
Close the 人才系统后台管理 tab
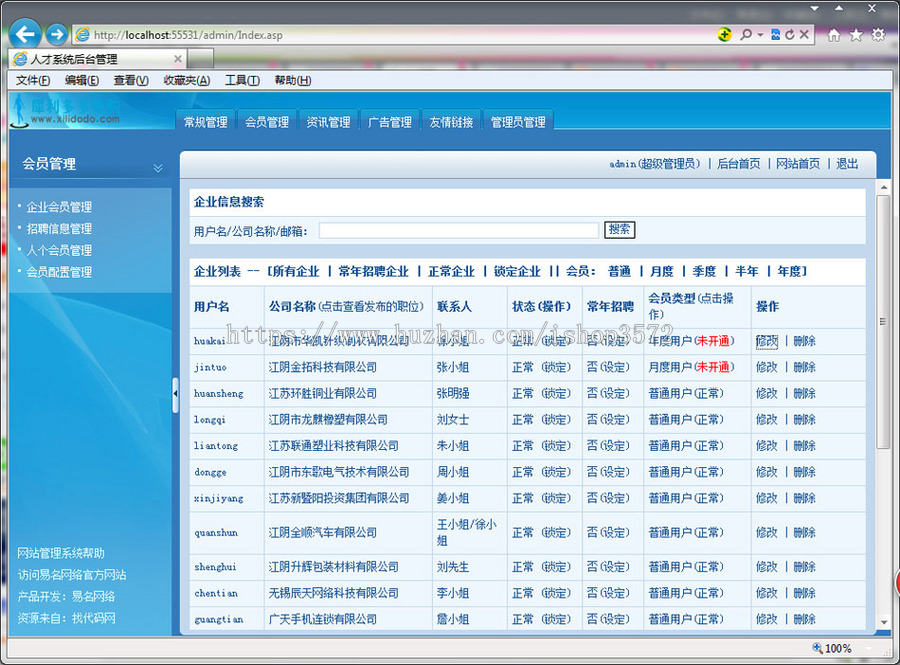(x=177, y=59)
